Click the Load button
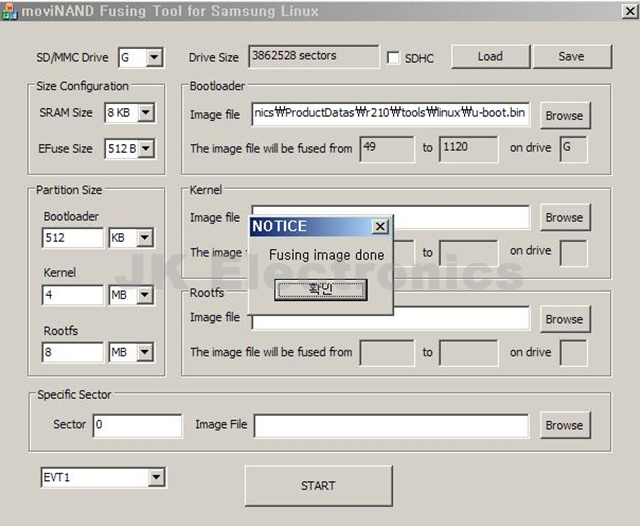This screenshot has height=526, width=640. pyautogui.click(x=490, y=56)
